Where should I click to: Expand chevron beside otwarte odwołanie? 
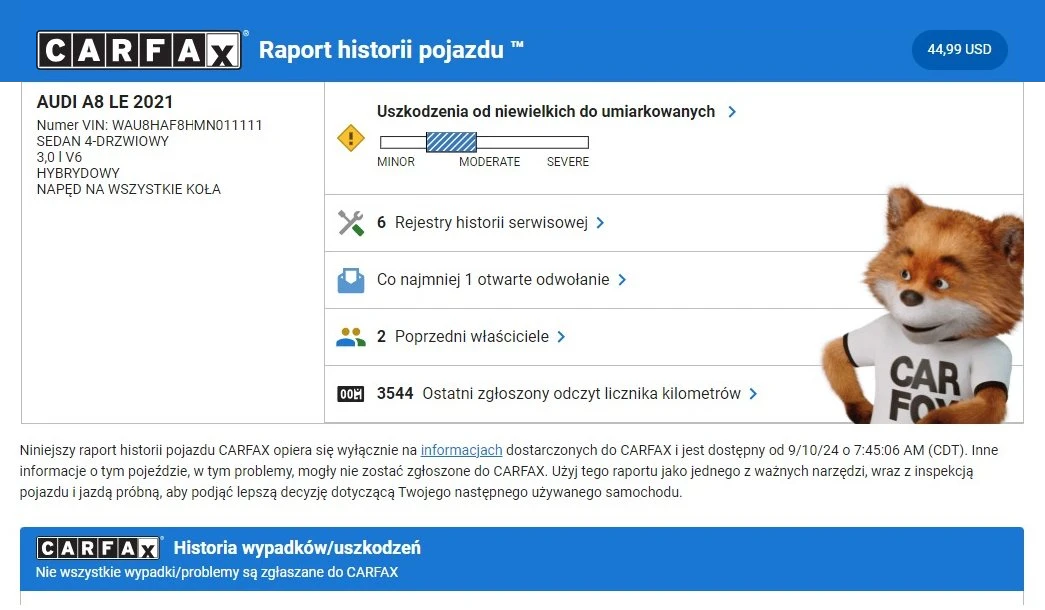click(x=622, y=280)
